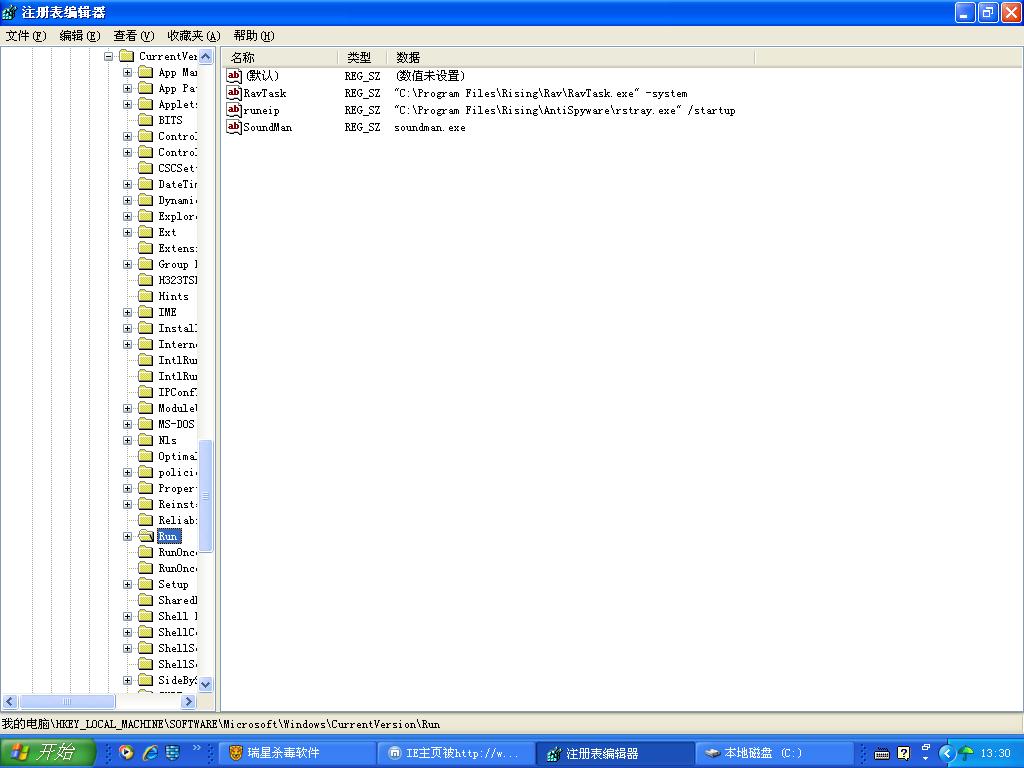Screen dimensions: 1024x768
Task: Sort values by 类型 column header
Action: coord(362,57)
